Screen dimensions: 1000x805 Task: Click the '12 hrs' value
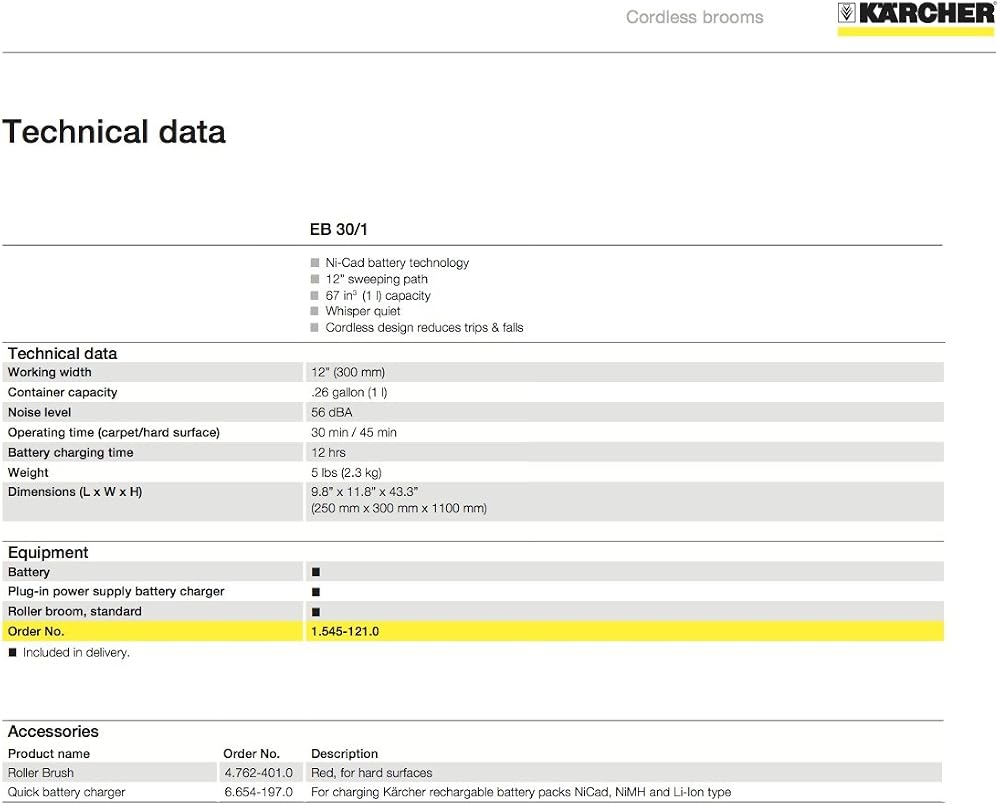[328, 453]
